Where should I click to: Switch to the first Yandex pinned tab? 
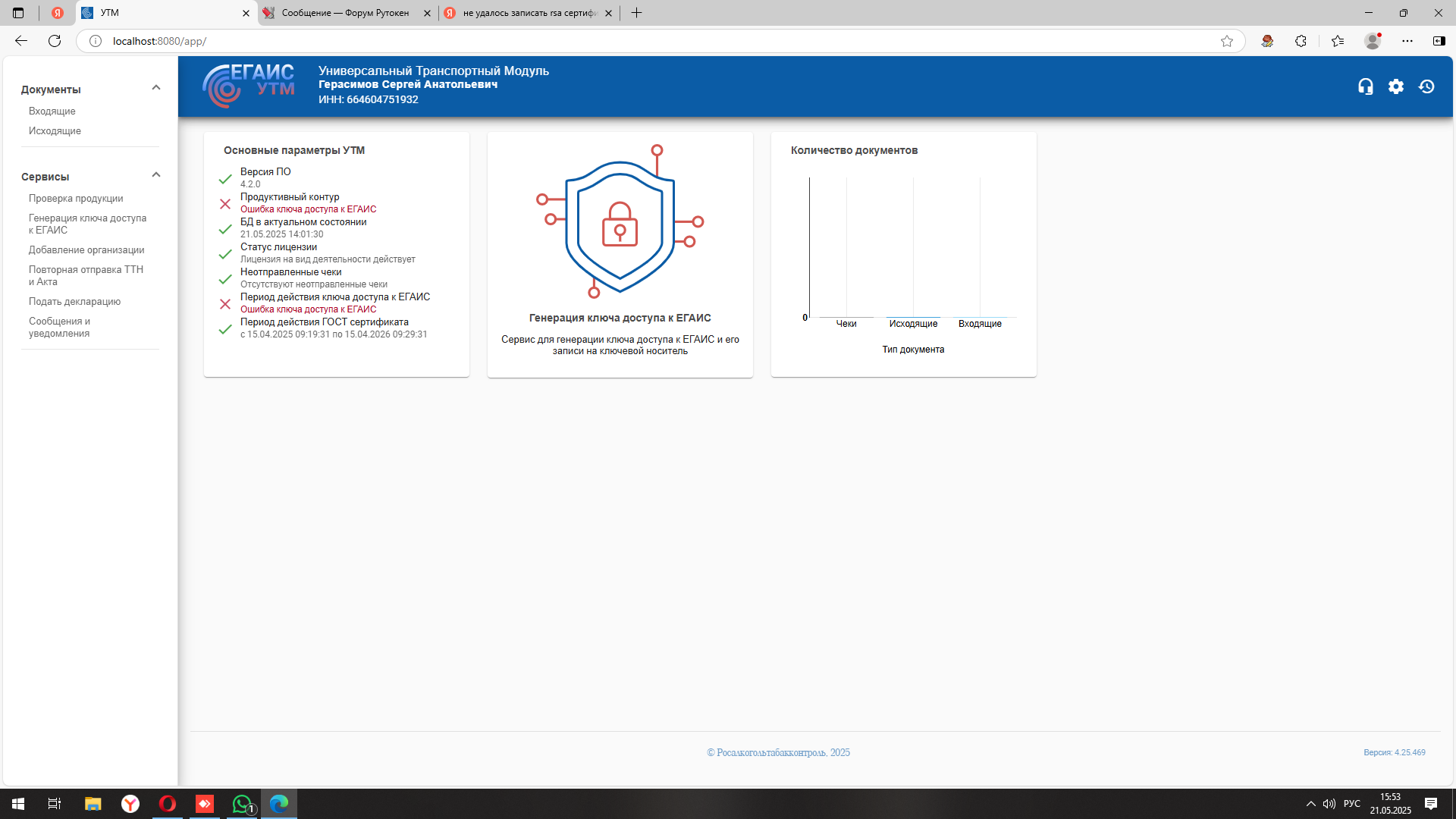[57, 13]
